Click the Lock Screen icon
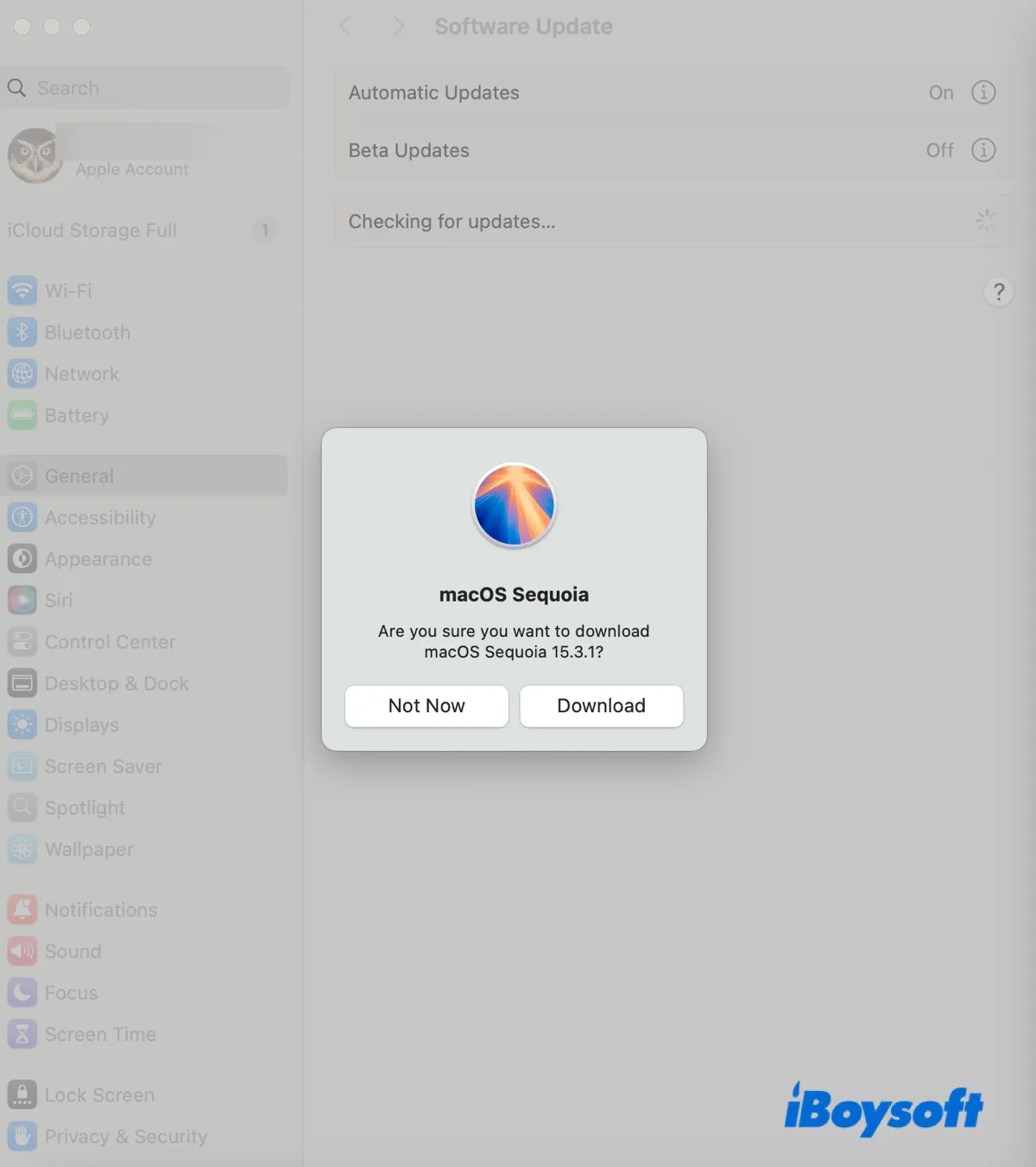This screenshot has width=1036, height=1167. 22,1094
